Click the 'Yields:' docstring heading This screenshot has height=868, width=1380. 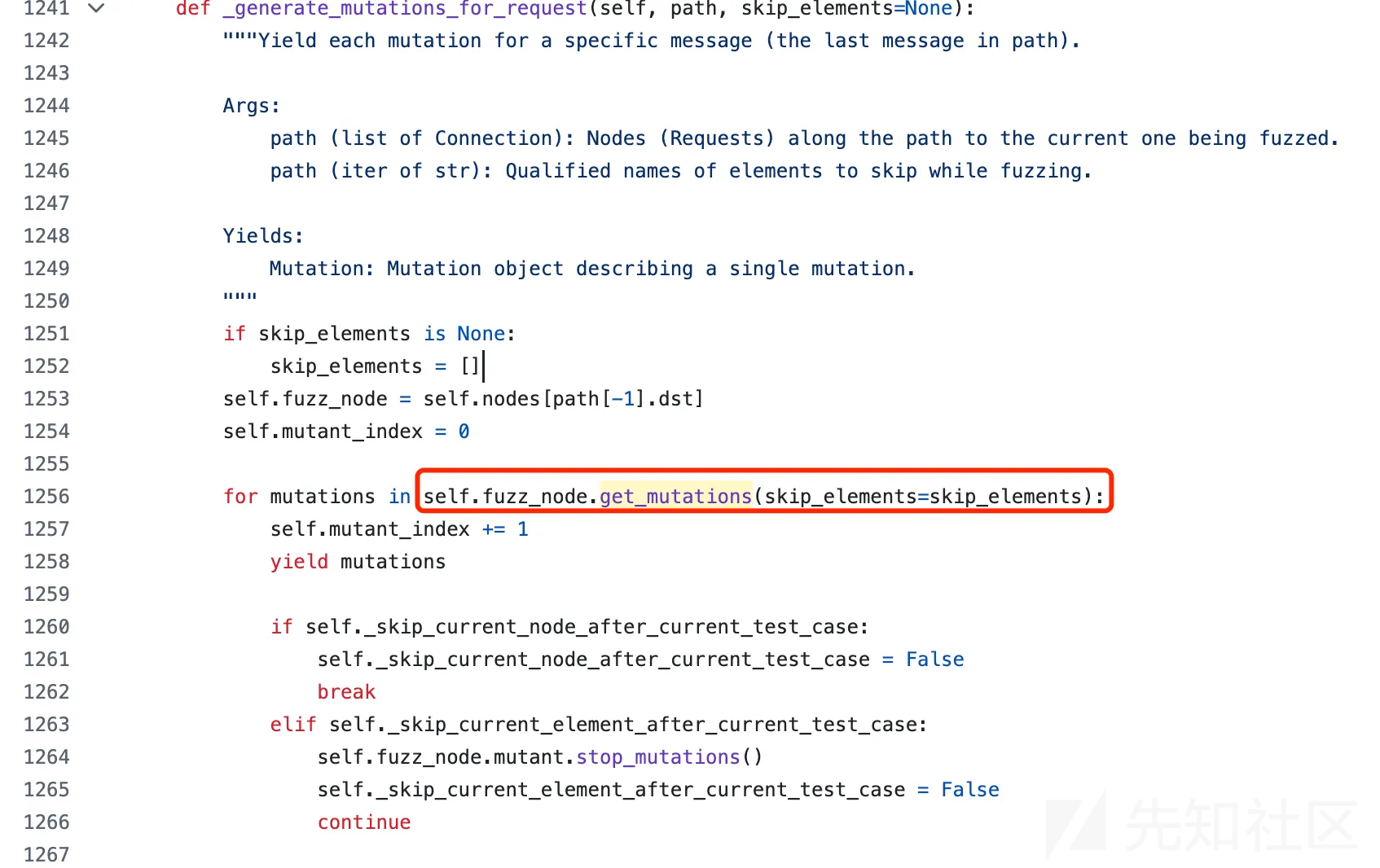(x=263, y=236)
